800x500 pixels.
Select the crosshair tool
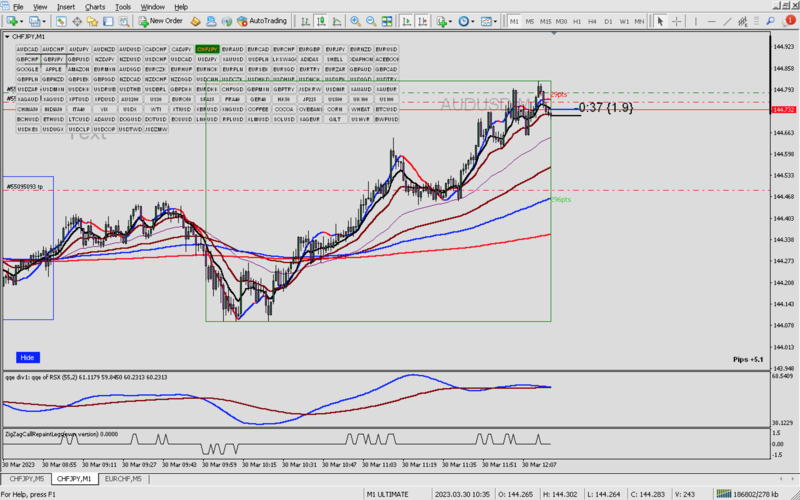(677, 21)
